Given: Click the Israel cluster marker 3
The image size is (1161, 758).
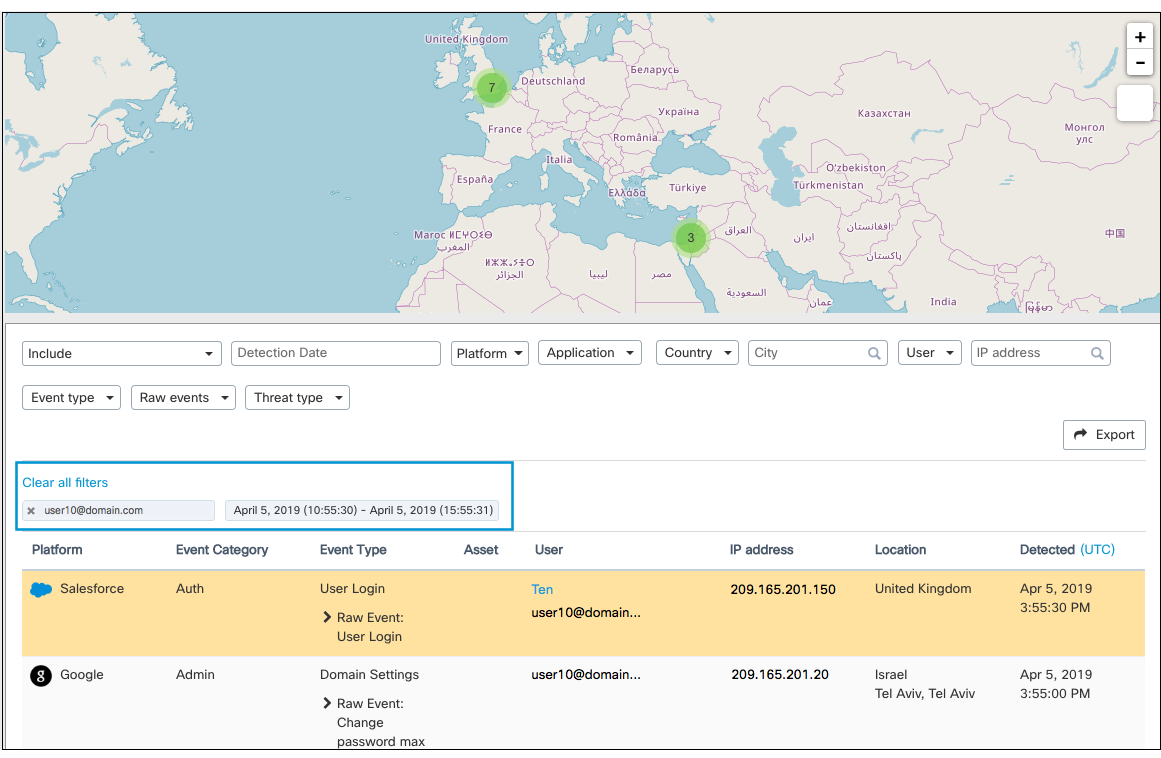Looking at the screenshot, I should pos(690,238).
